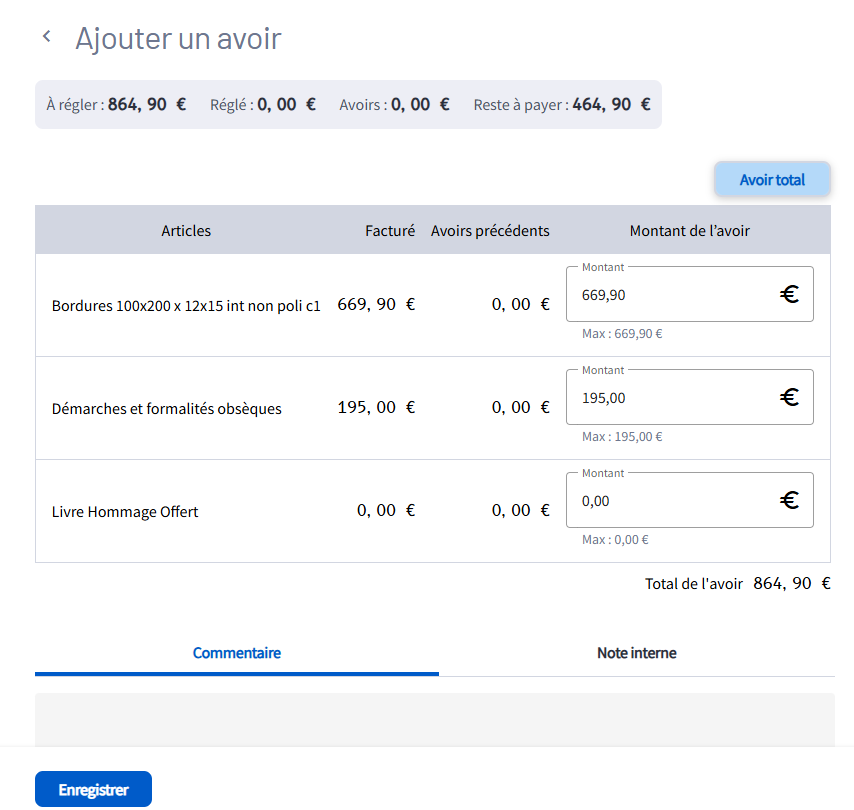Viewport: 854px width, 810px height.
Task: Click the euro icon in Démarches amount field
Action: tap(789, 398)
